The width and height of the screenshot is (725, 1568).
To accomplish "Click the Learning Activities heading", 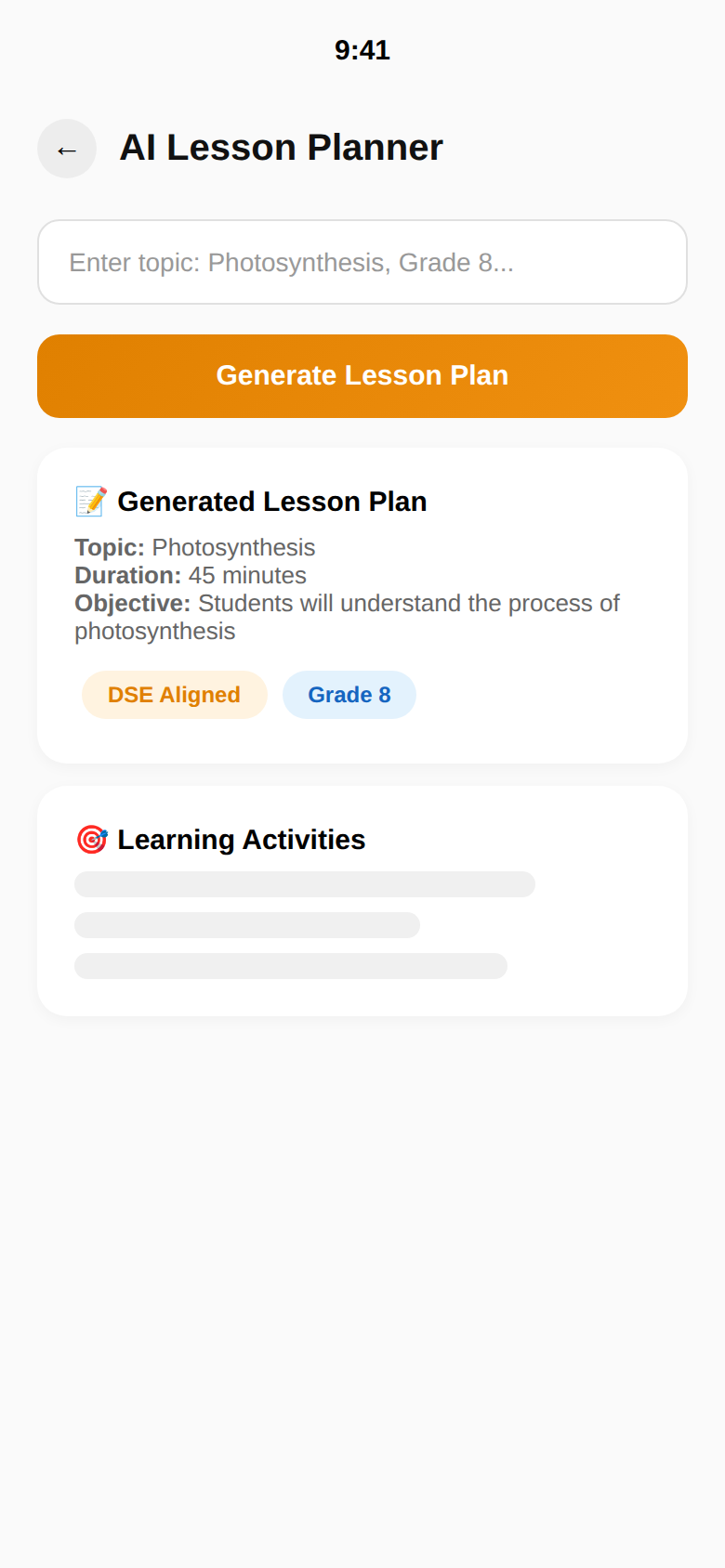I will [241, 840].
